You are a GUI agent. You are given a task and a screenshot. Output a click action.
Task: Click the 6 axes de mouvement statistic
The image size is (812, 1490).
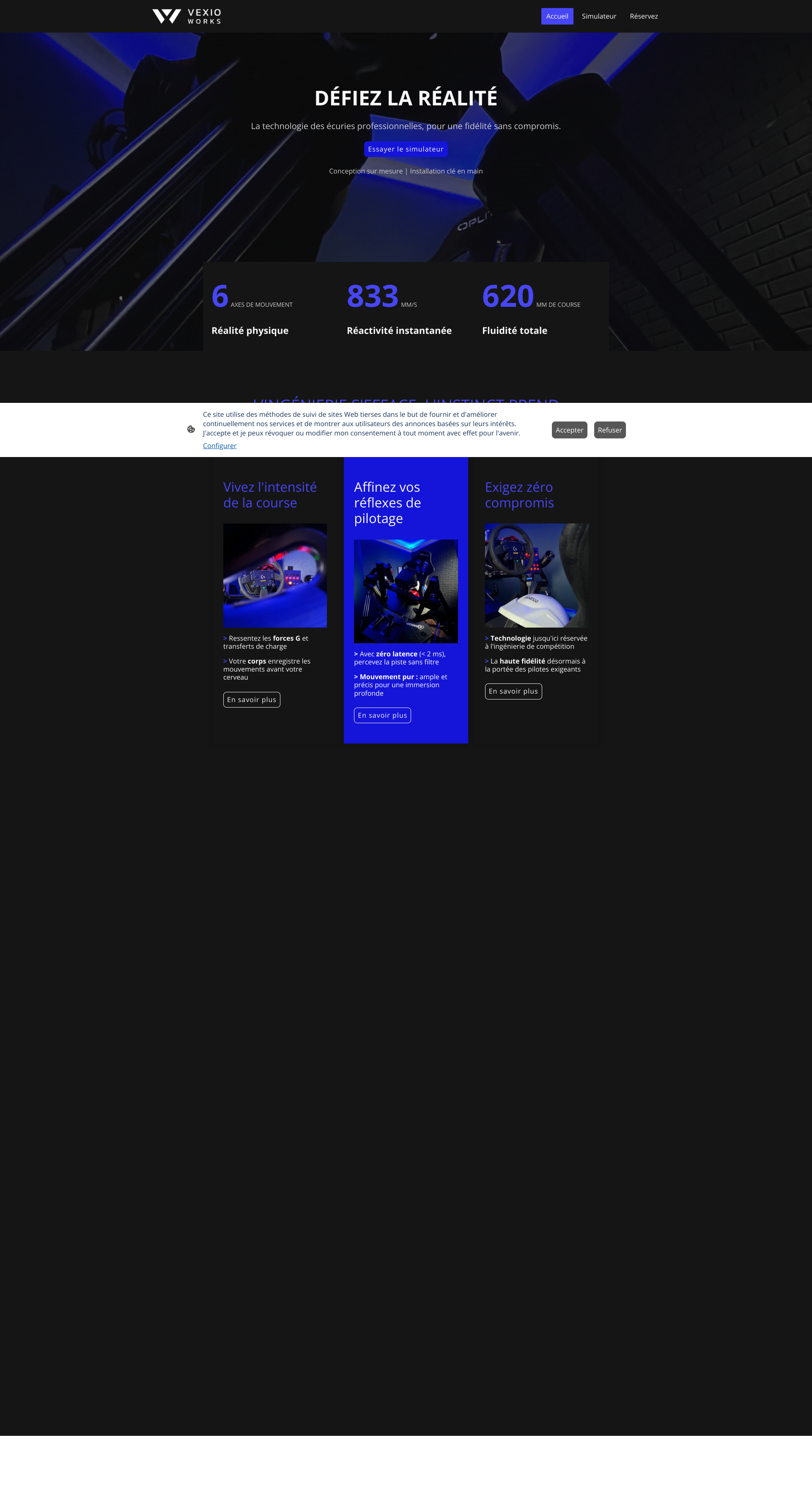click(252, 296)
